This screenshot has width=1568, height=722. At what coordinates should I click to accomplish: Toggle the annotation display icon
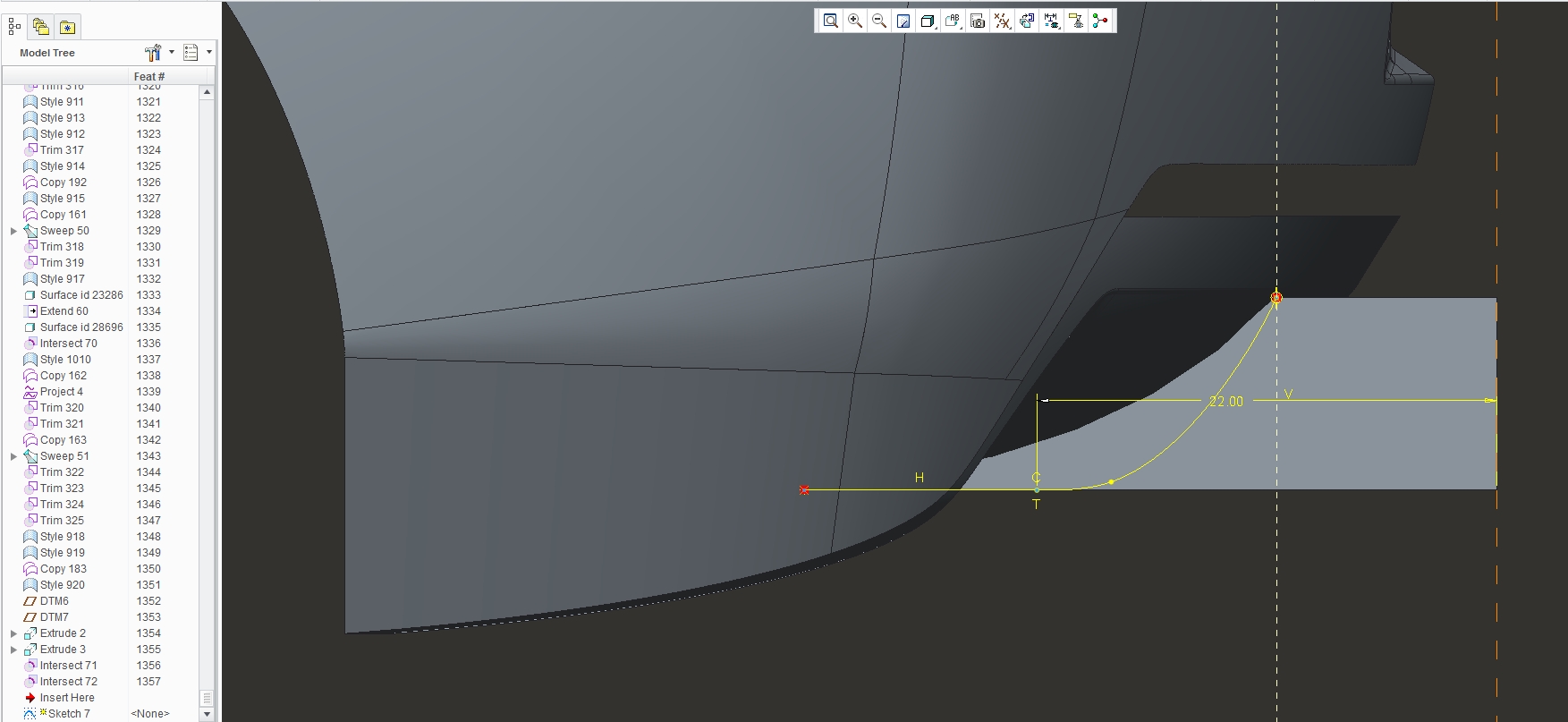click(x=1075, y=21)
